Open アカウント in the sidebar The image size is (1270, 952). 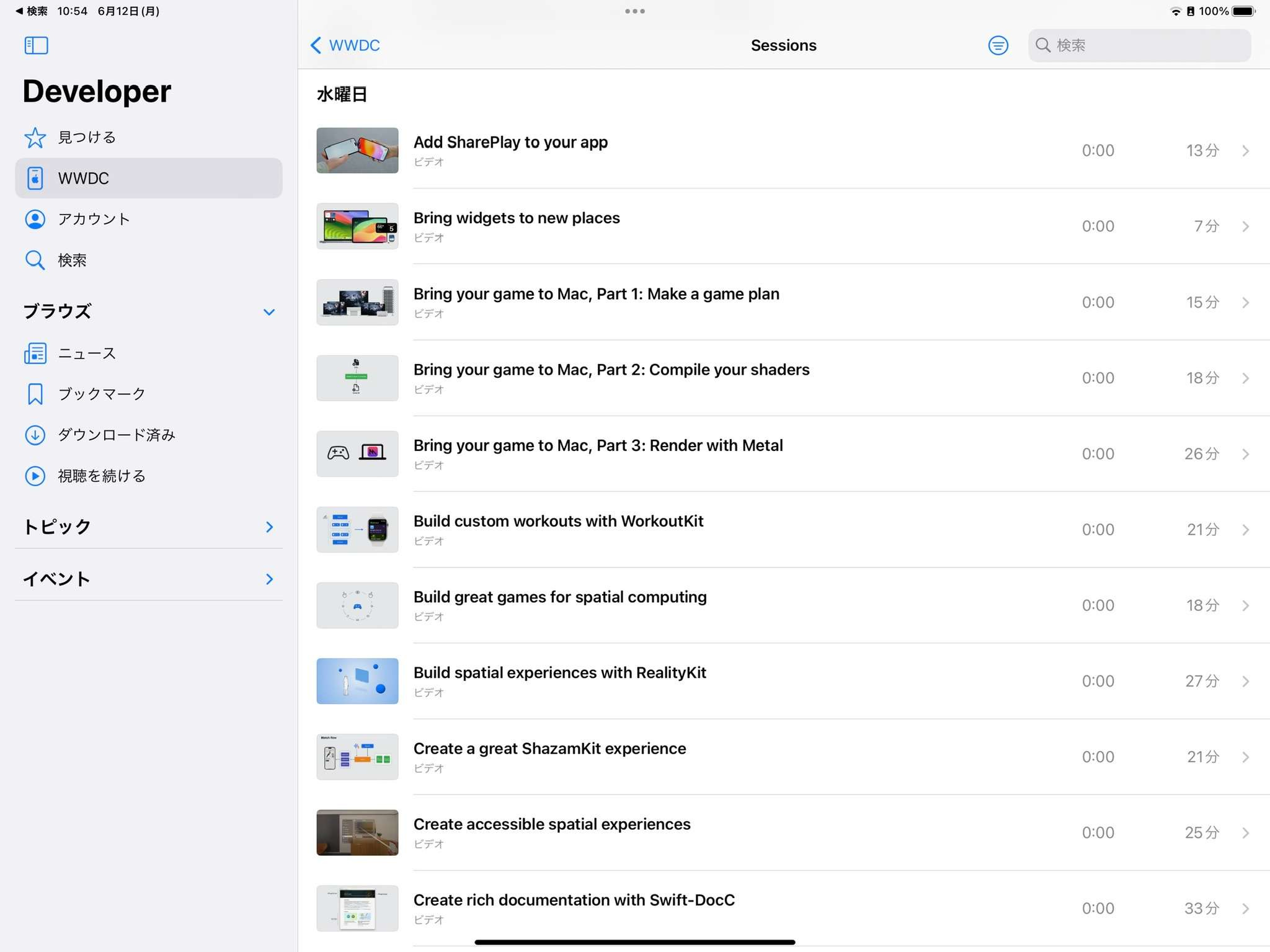(149, 219)
